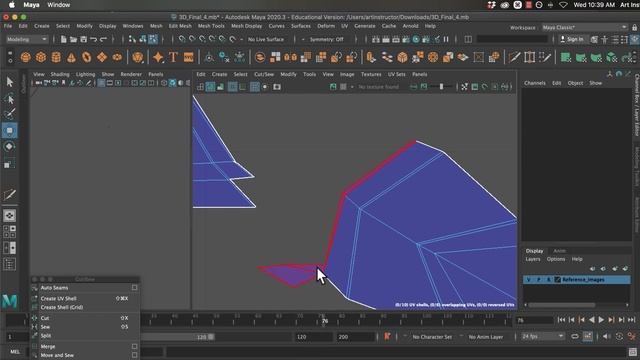Viewport: 640px width, 360px height.
Task: Open the Workspace Maya Classic dropdown
Action: (584, 27)
